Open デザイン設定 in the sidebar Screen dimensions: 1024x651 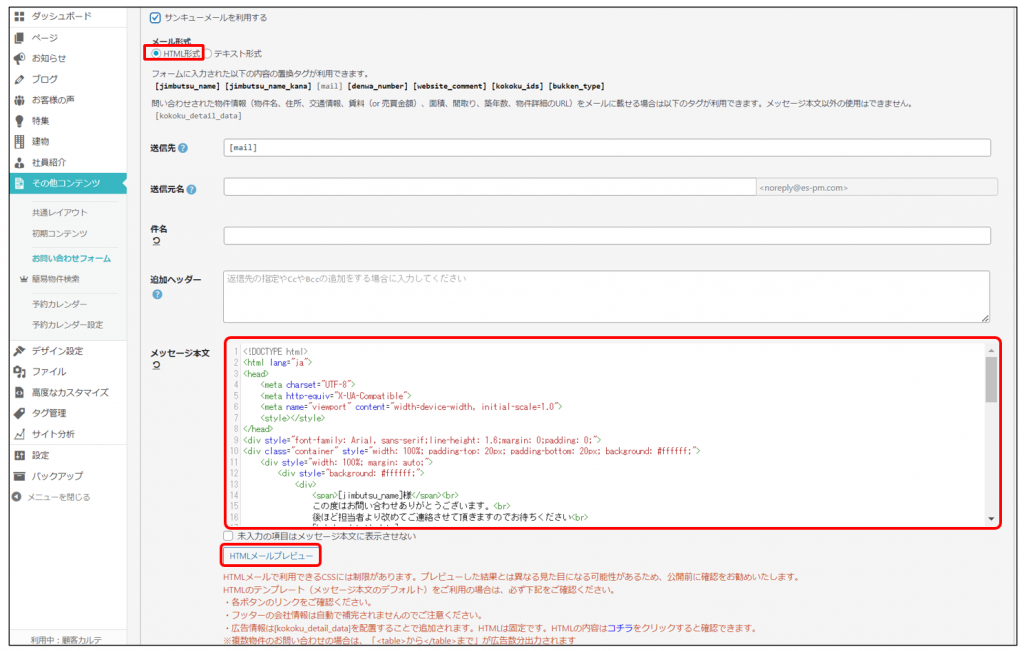coord(57,351)
